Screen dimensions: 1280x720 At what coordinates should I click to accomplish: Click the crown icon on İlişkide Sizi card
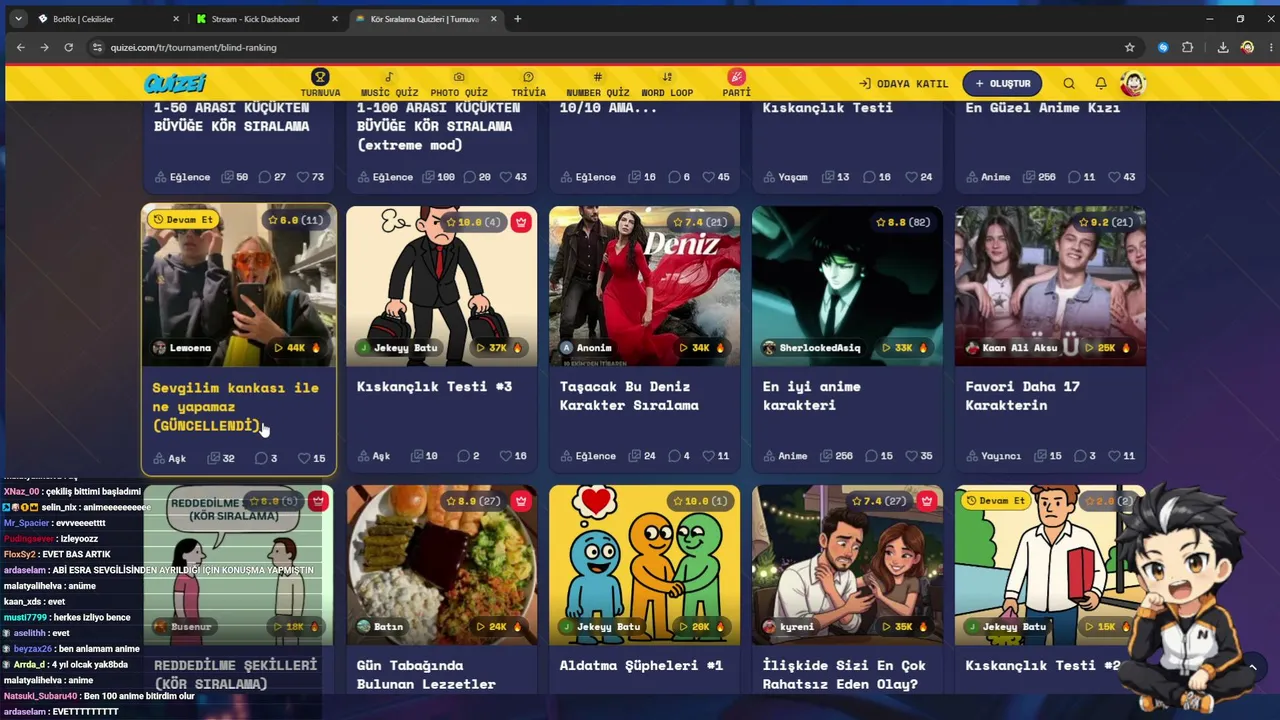tap(926, 501)
